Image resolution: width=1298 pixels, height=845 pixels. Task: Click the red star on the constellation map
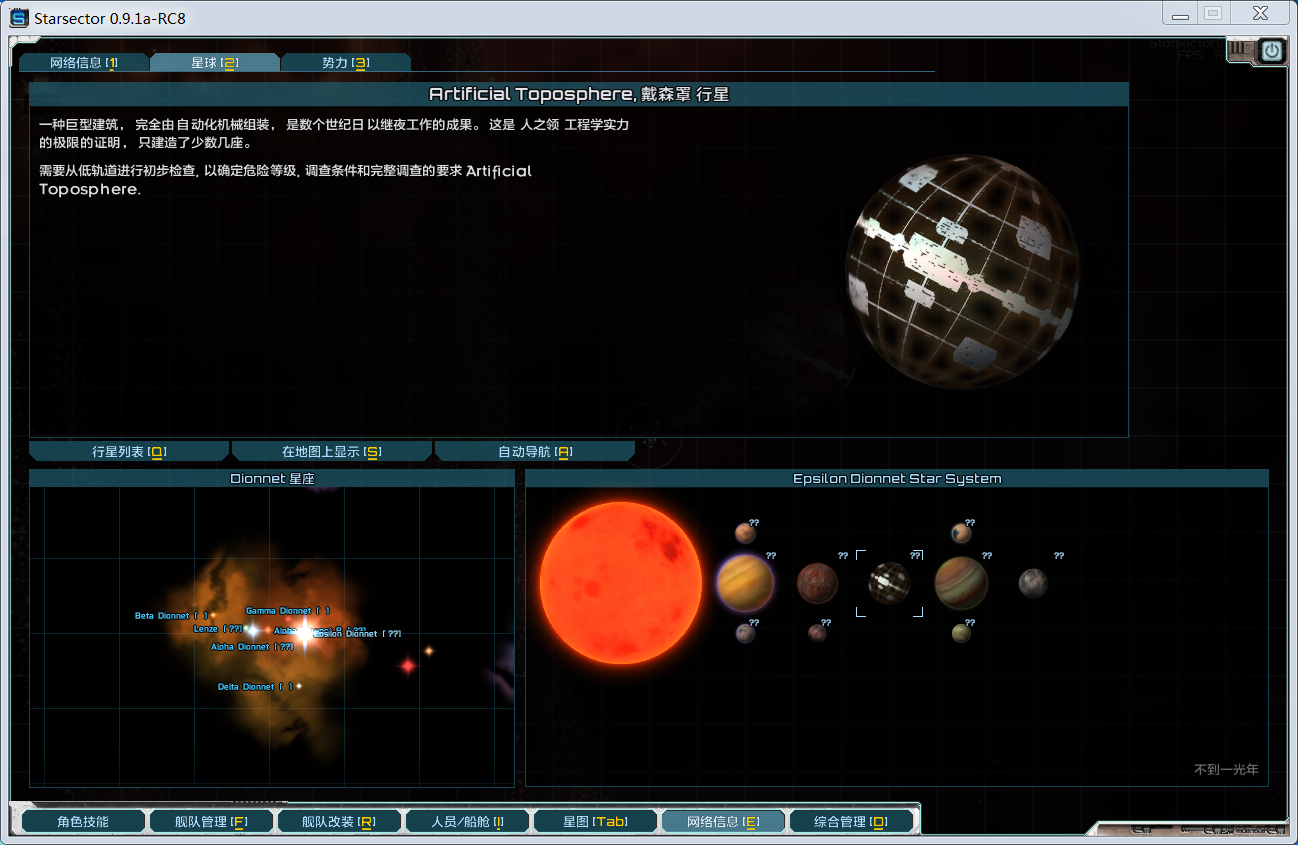408,666
